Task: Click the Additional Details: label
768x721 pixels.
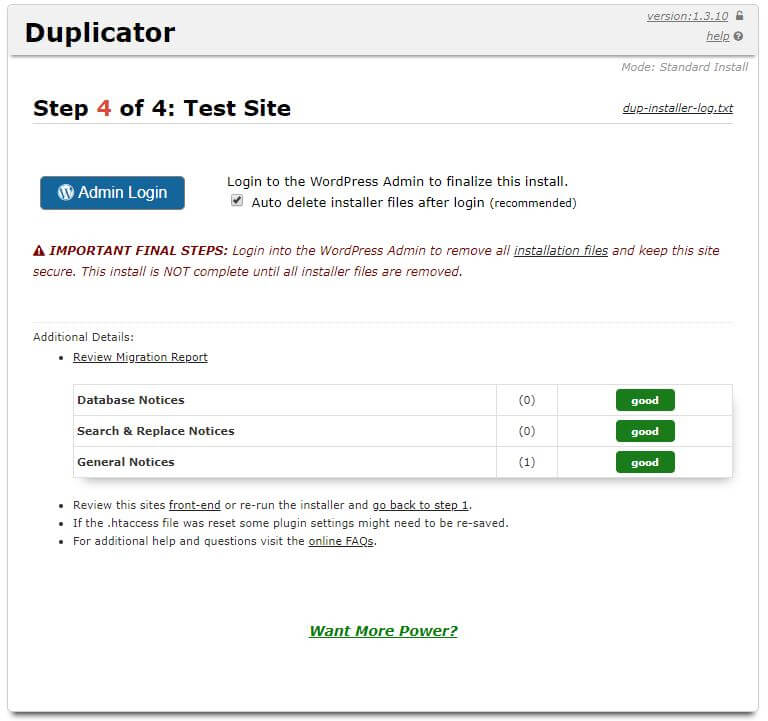Action: tap(83, 337)
